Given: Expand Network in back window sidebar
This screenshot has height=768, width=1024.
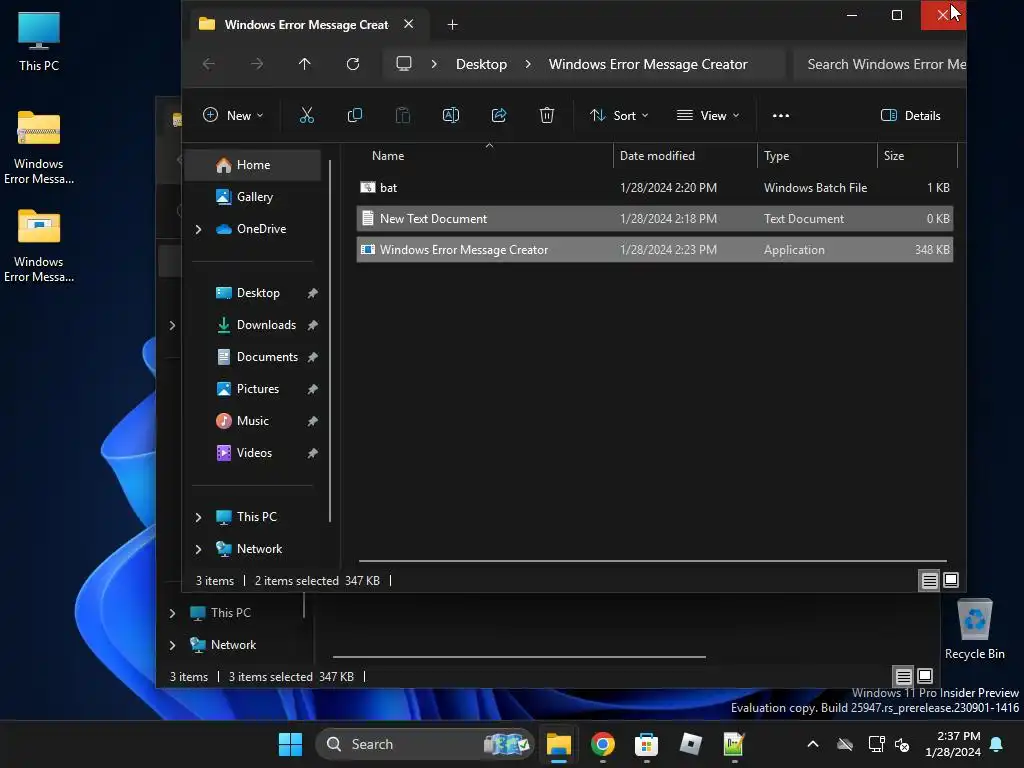Looking at the screenshot, I should pyautogui.click(x=172, y=645).
